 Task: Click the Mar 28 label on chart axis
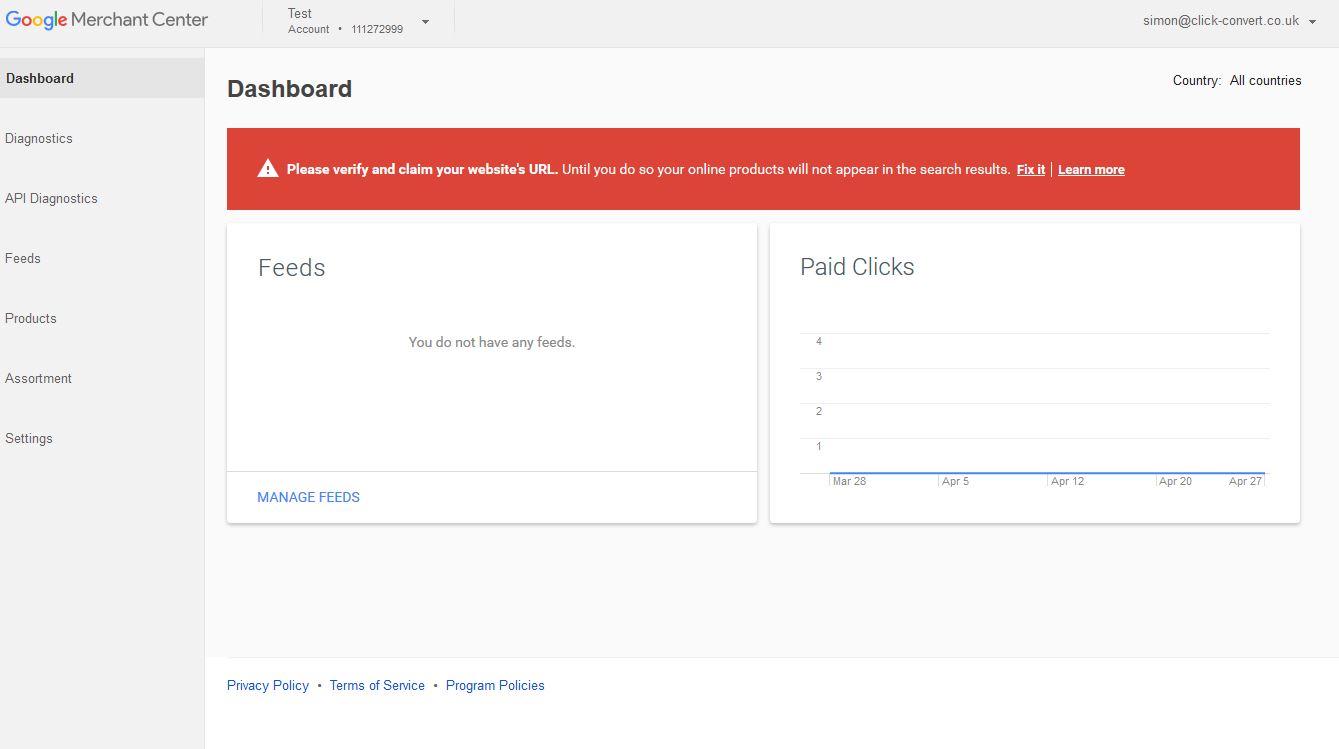849,482
